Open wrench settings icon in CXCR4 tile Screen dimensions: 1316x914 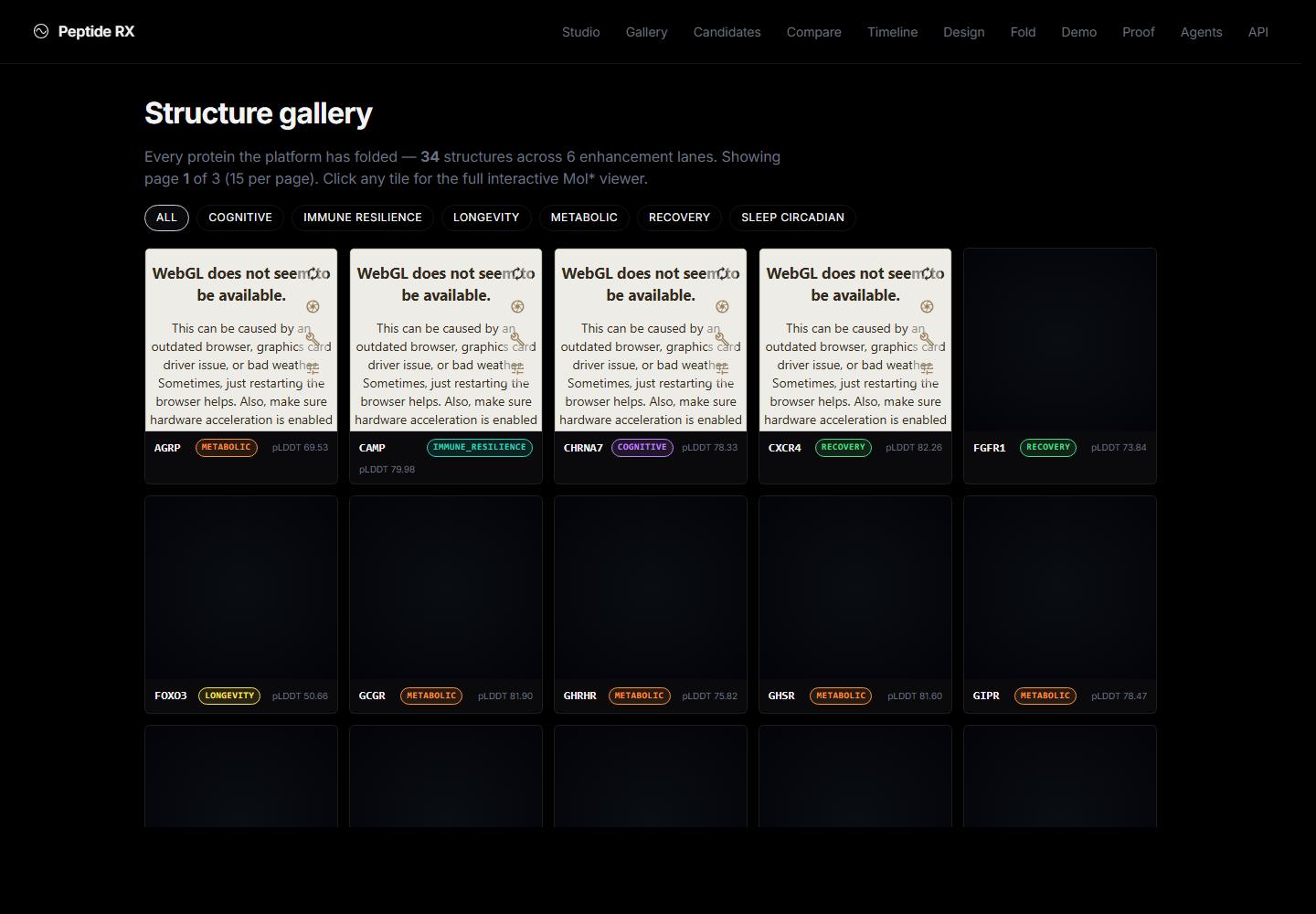click(927, 338)
